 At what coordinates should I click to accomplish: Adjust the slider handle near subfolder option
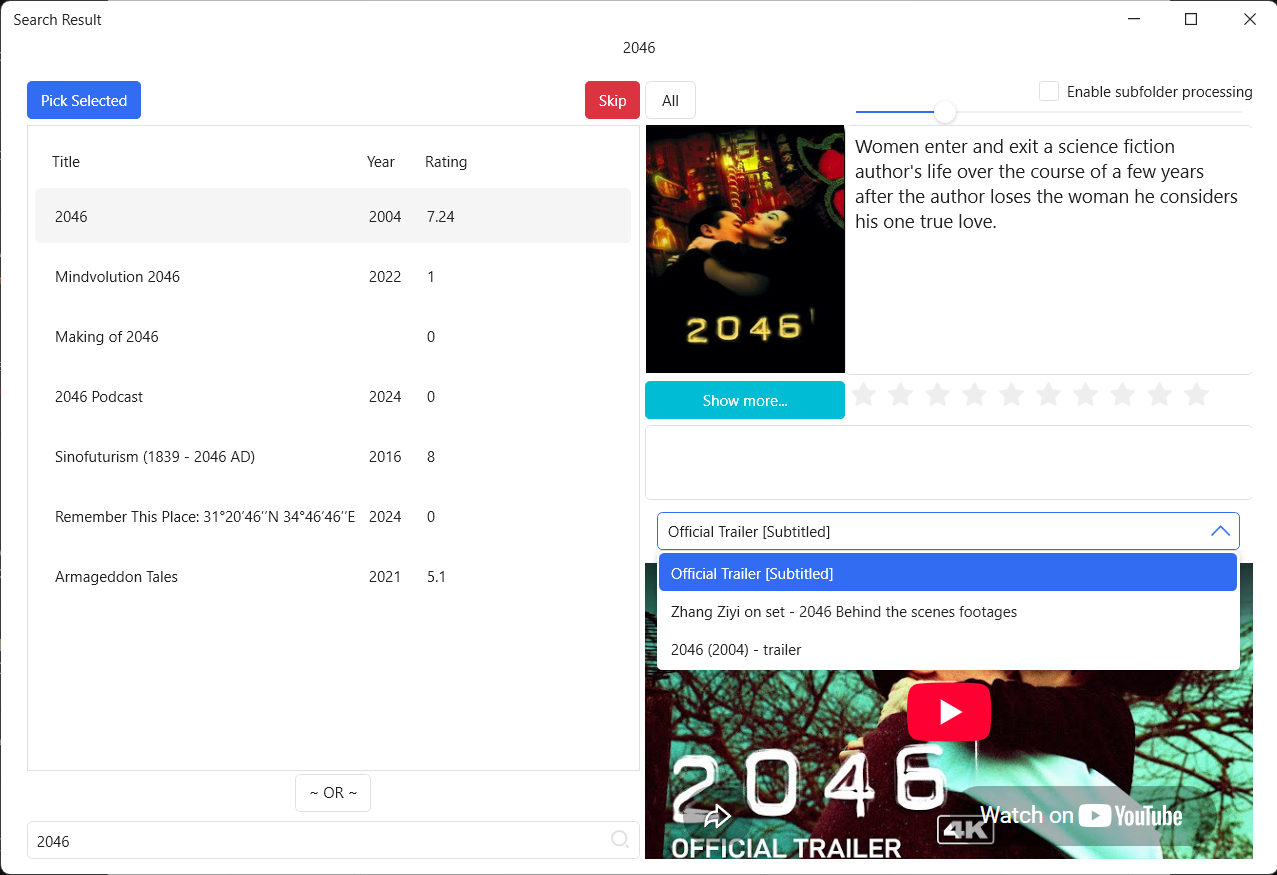pyautogui.click(x=945, y=112)
